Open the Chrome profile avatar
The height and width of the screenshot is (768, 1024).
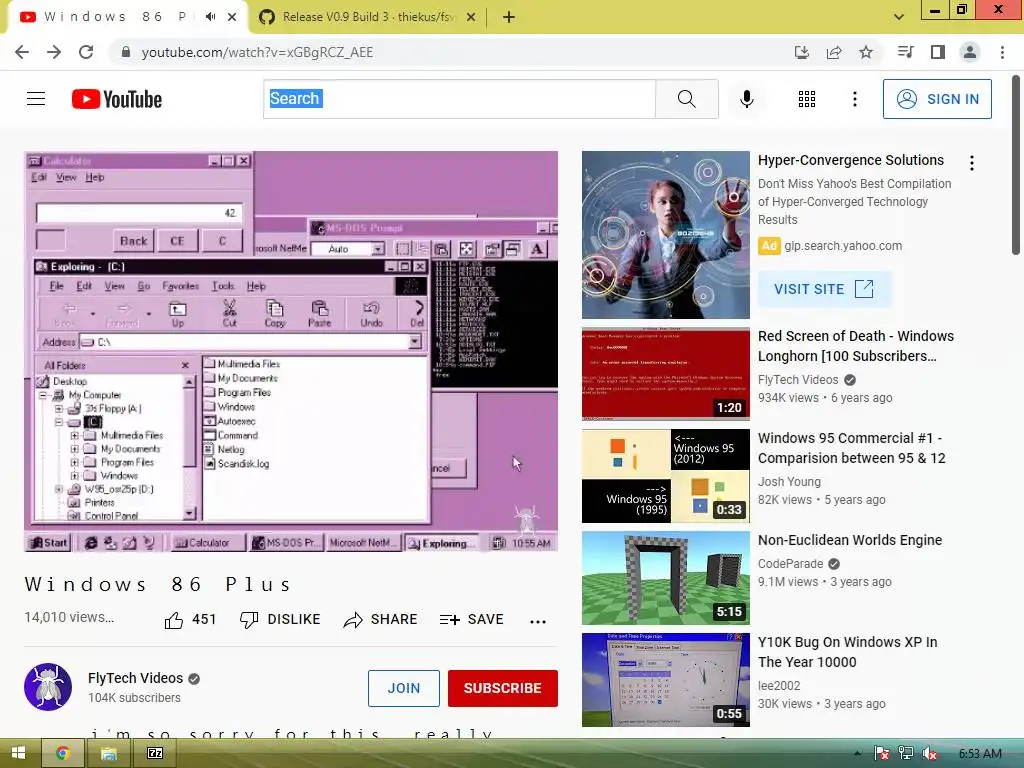[970, 52]
